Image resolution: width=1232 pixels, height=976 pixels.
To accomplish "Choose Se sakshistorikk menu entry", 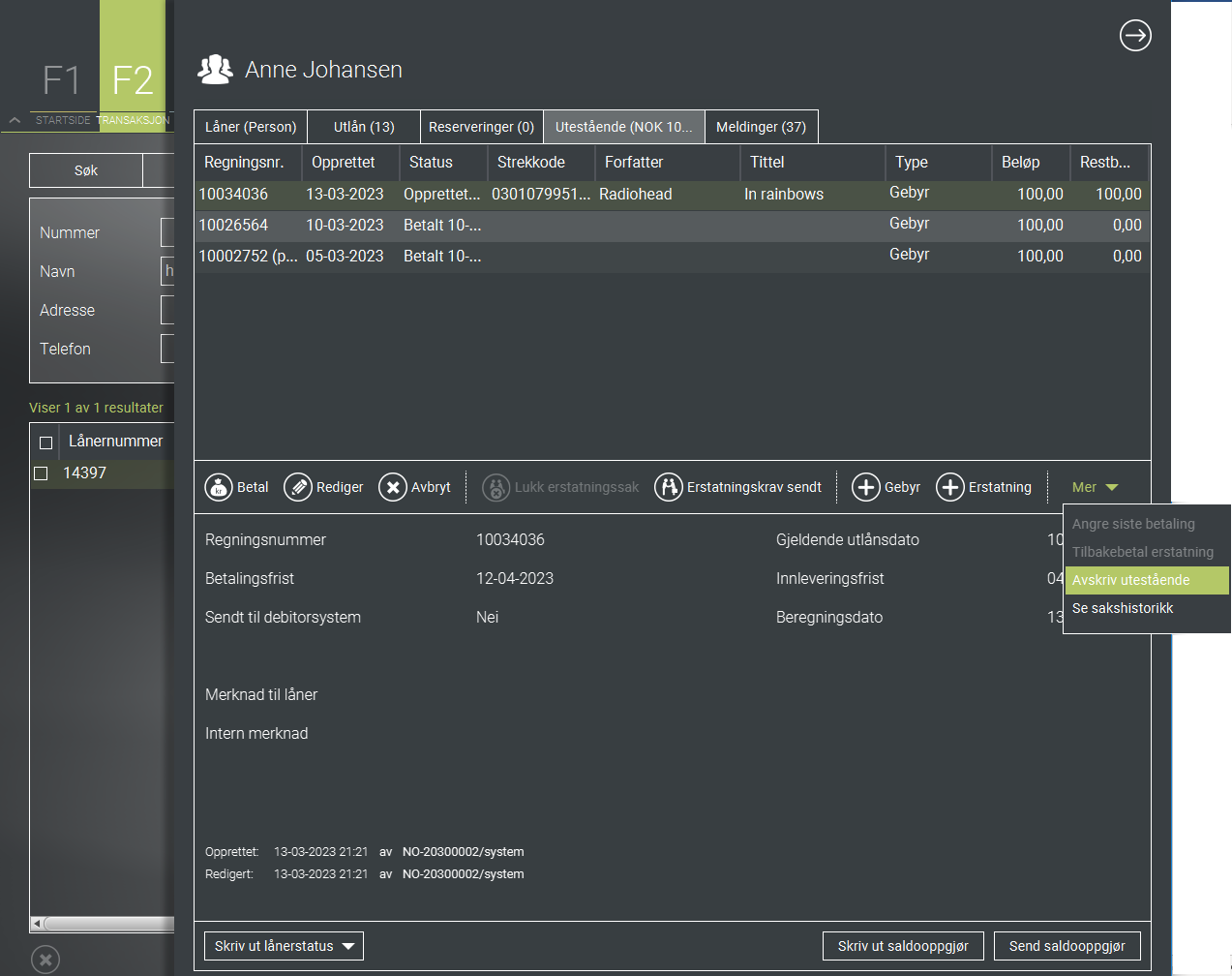I will (1147, 608).
